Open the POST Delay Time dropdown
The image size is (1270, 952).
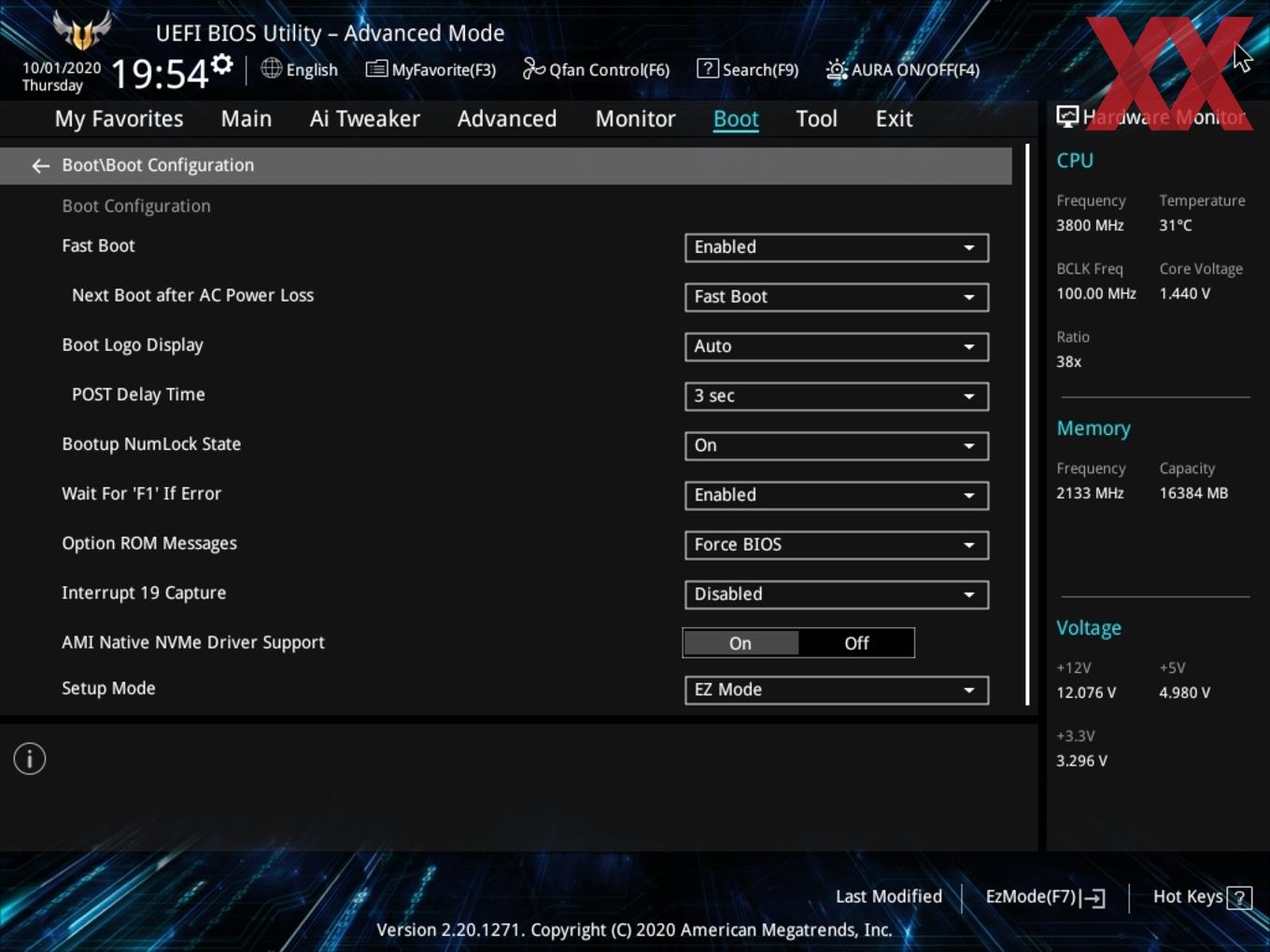837,396
